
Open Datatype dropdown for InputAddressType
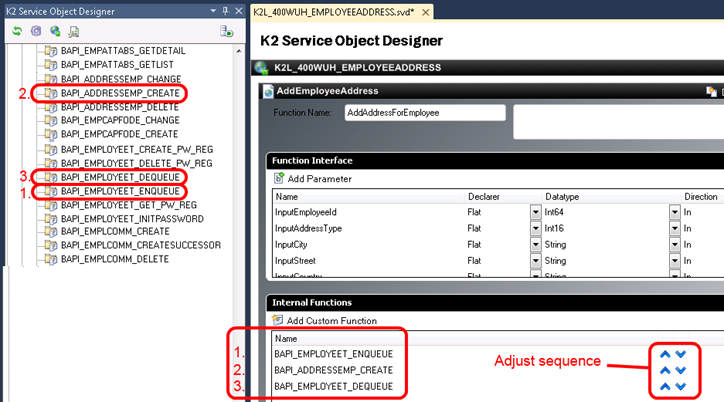(x=674, y=229)
